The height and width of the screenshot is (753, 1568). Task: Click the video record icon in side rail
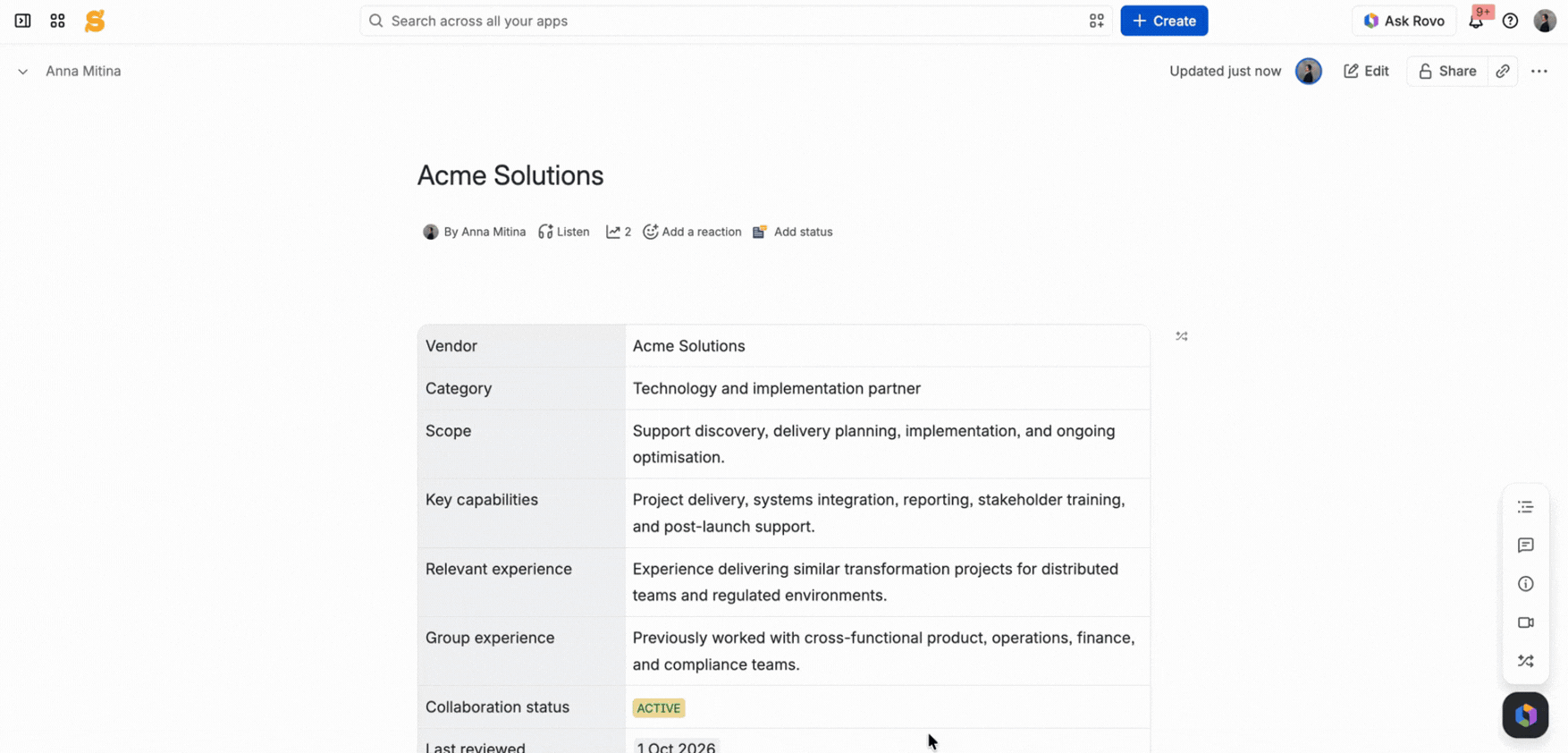[x=1525, y=622]
